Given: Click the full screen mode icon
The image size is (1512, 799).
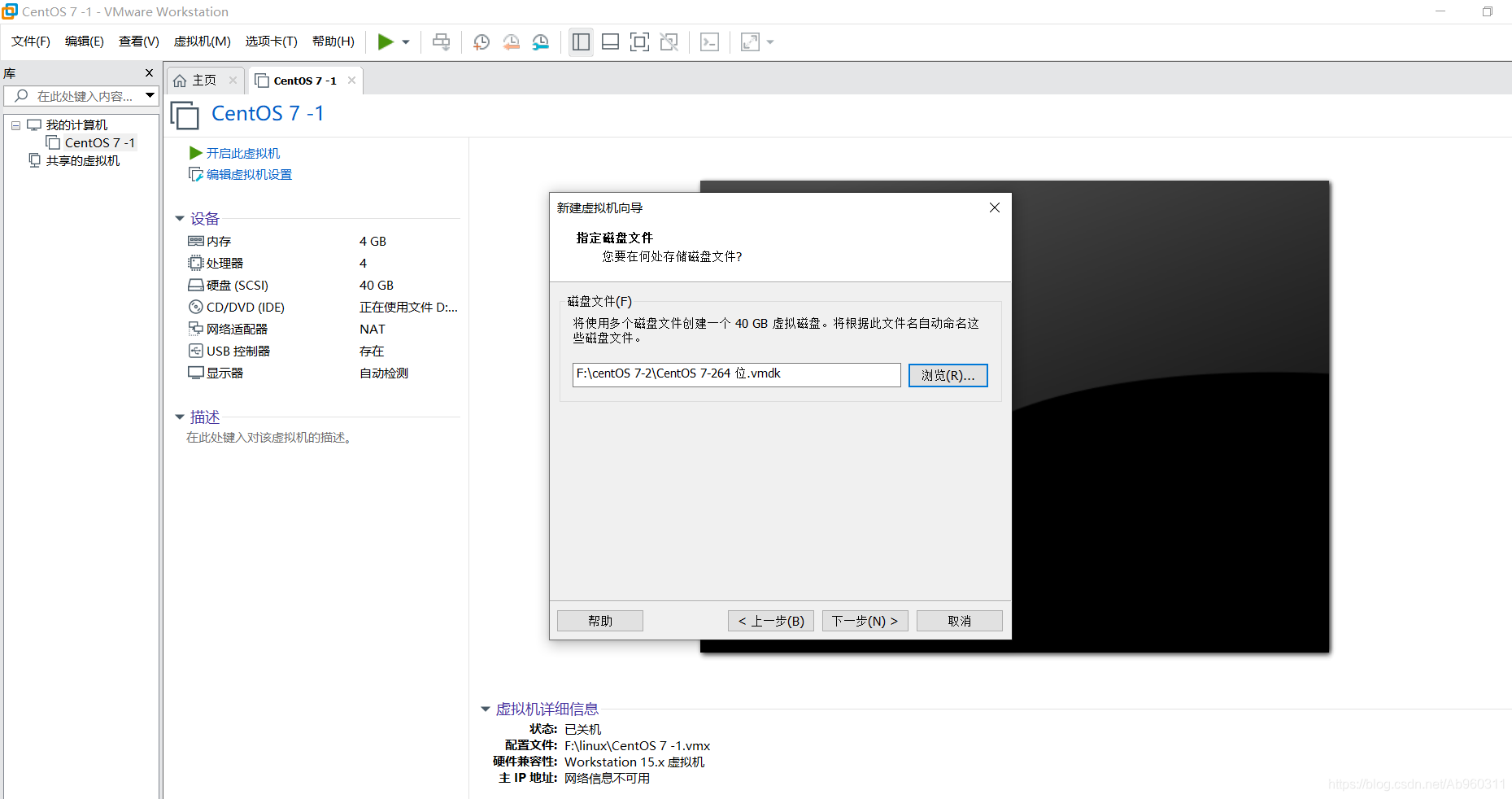Looking at the screenshot, I should [640, 41].
